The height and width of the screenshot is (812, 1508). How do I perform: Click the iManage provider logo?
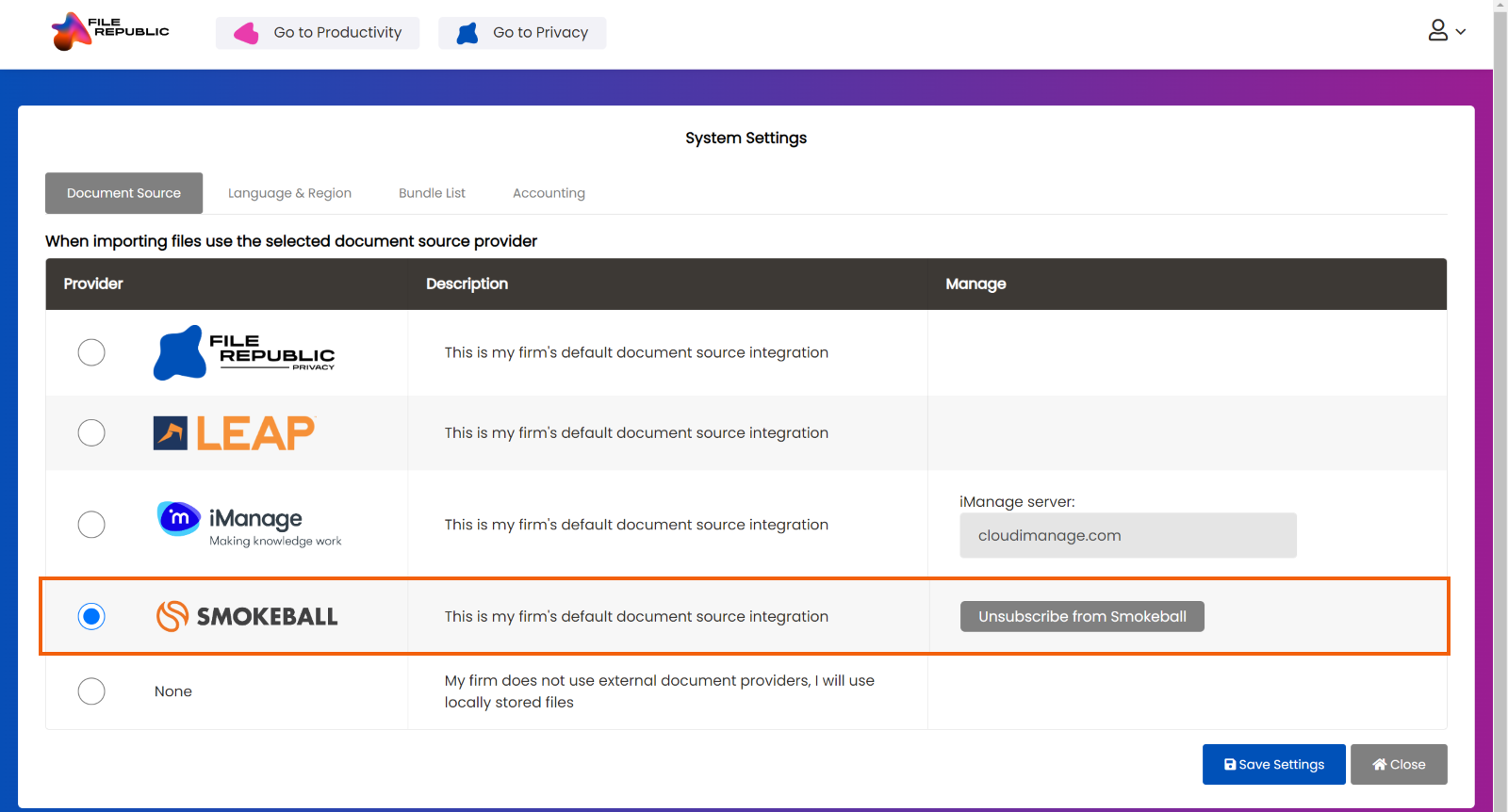249,525
